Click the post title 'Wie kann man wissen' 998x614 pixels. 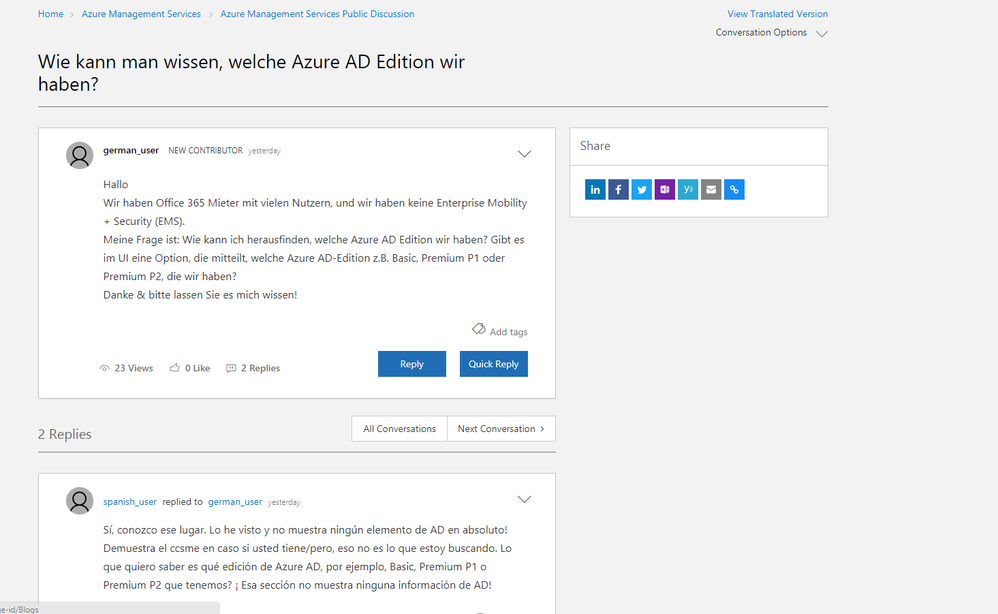(x=251, y=73)
